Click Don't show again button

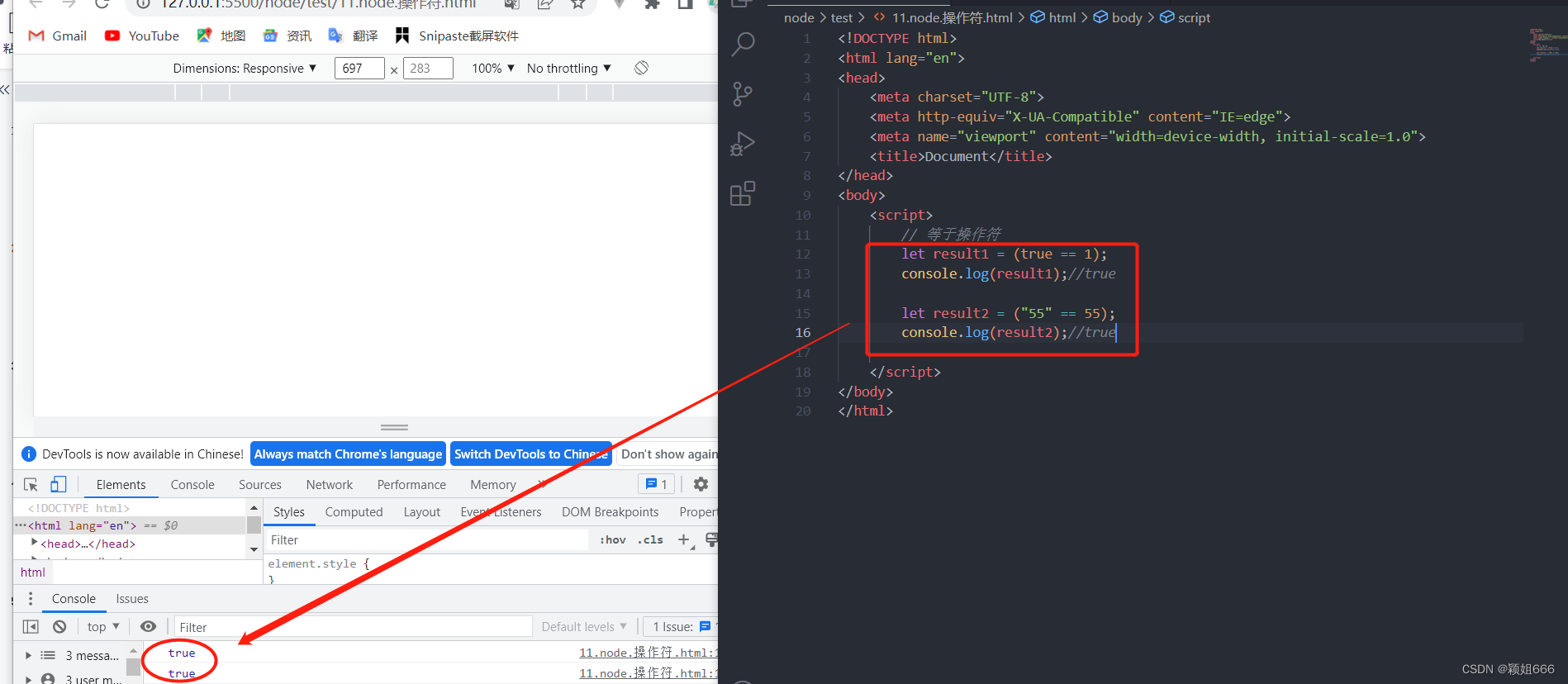pos(669,454)
